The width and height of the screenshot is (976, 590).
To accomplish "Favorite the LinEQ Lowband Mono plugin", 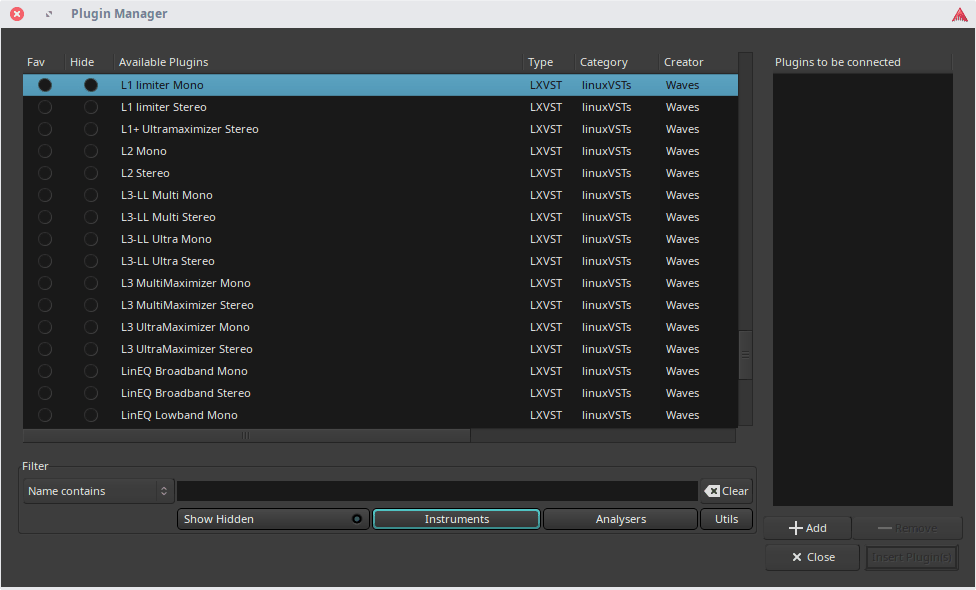I will (x=45, y=415).
